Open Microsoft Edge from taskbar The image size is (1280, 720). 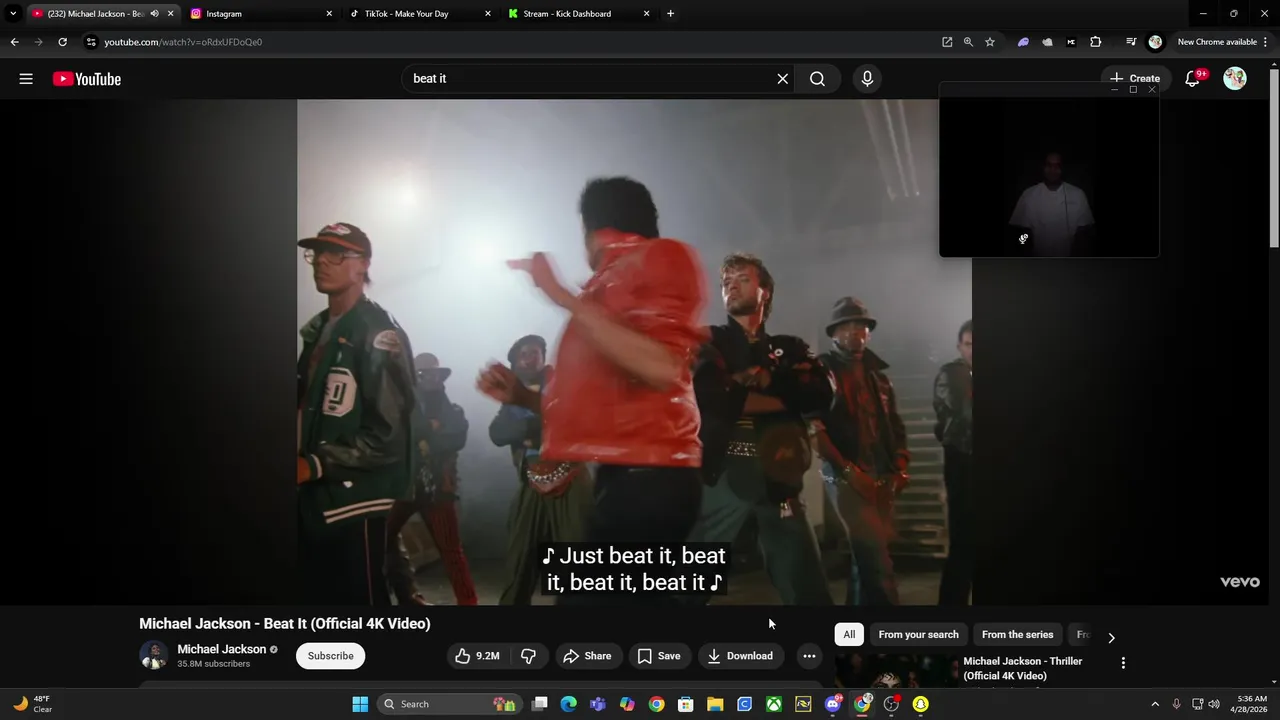569,704
